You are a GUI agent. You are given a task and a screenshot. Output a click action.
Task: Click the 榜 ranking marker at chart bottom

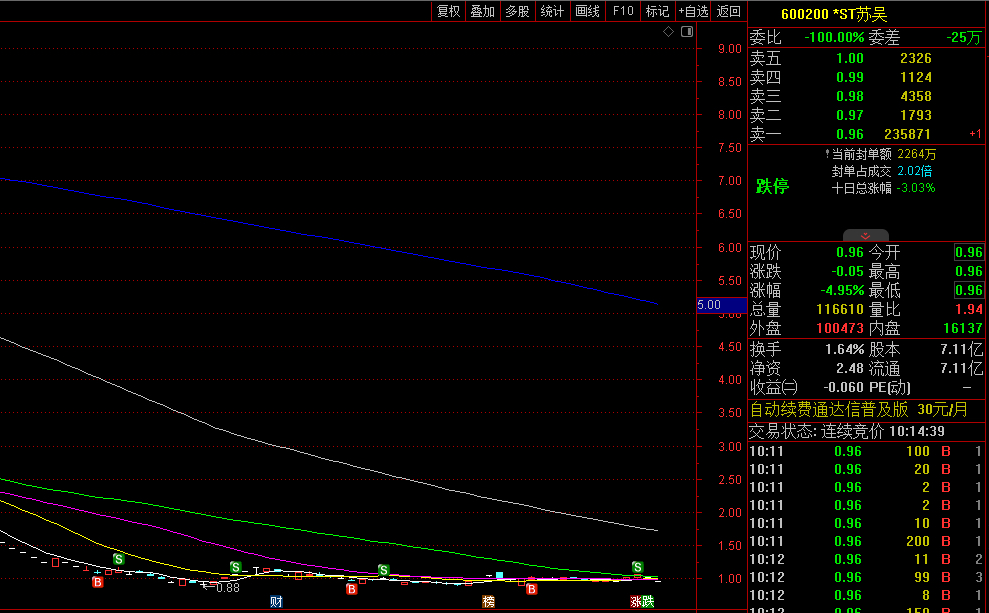(x=489, y=602)
